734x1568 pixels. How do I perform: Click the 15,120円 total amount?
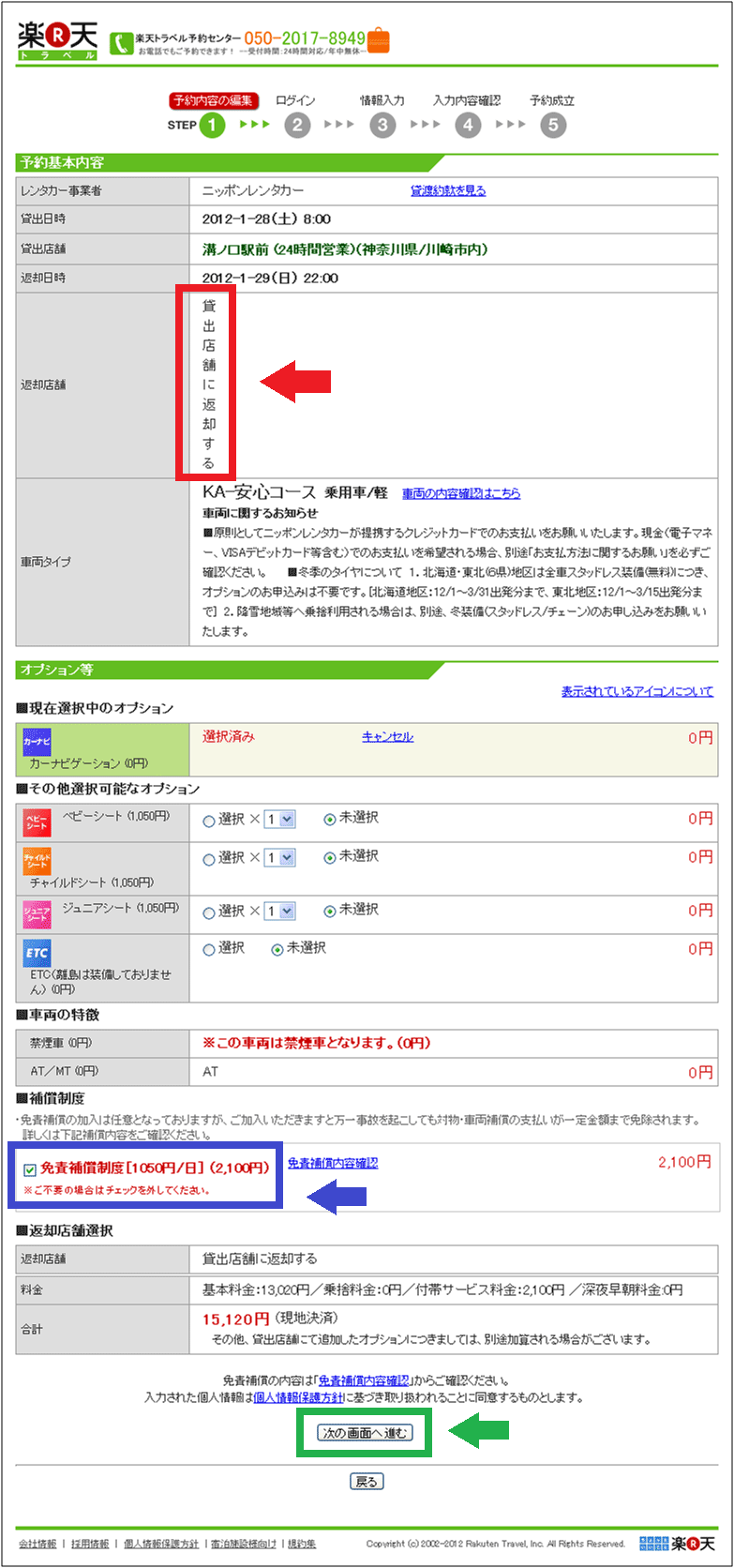(236, 1319)
